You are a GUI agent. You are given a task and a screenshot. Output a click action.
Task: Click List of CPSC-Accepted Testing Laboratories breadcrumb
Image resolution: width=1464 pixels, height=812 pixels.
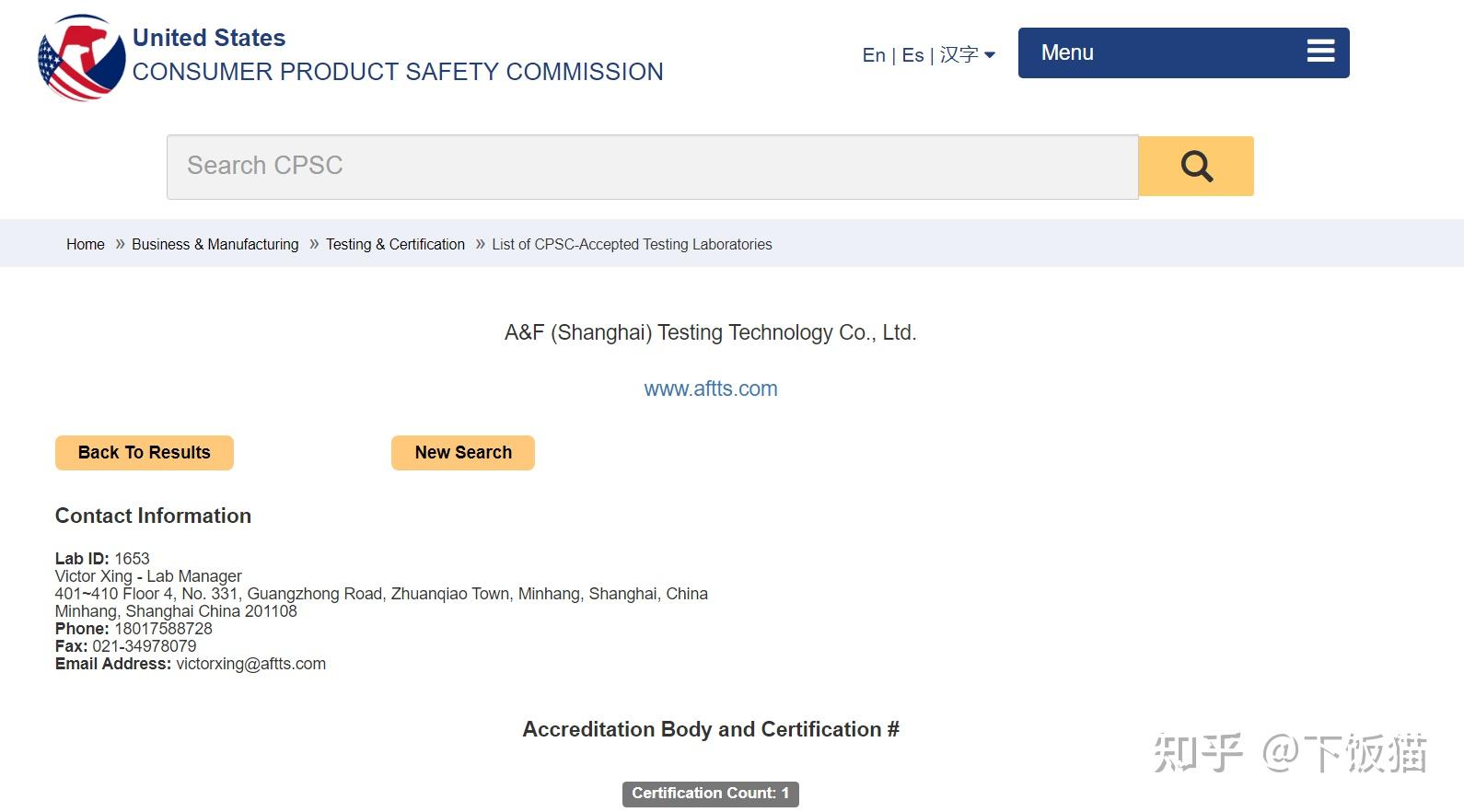coord(632,244)
